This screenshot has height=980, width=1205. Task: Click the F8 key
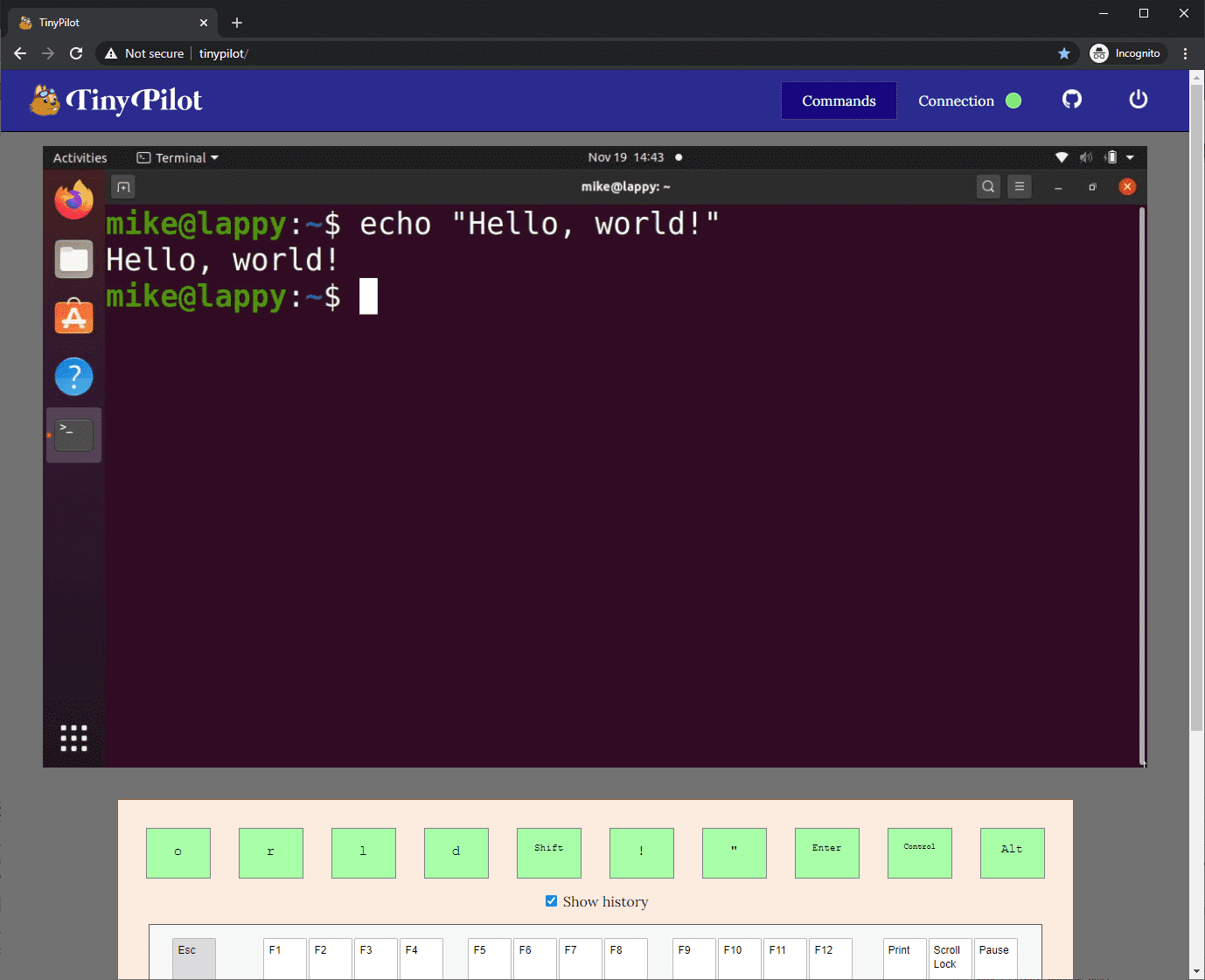(626, 958)
